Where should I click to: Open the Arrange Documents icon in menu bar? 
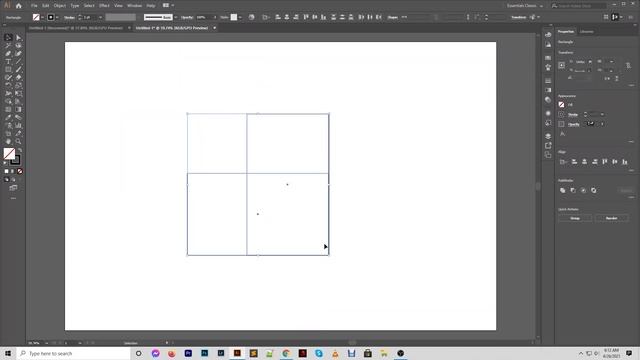coord(166,5)
